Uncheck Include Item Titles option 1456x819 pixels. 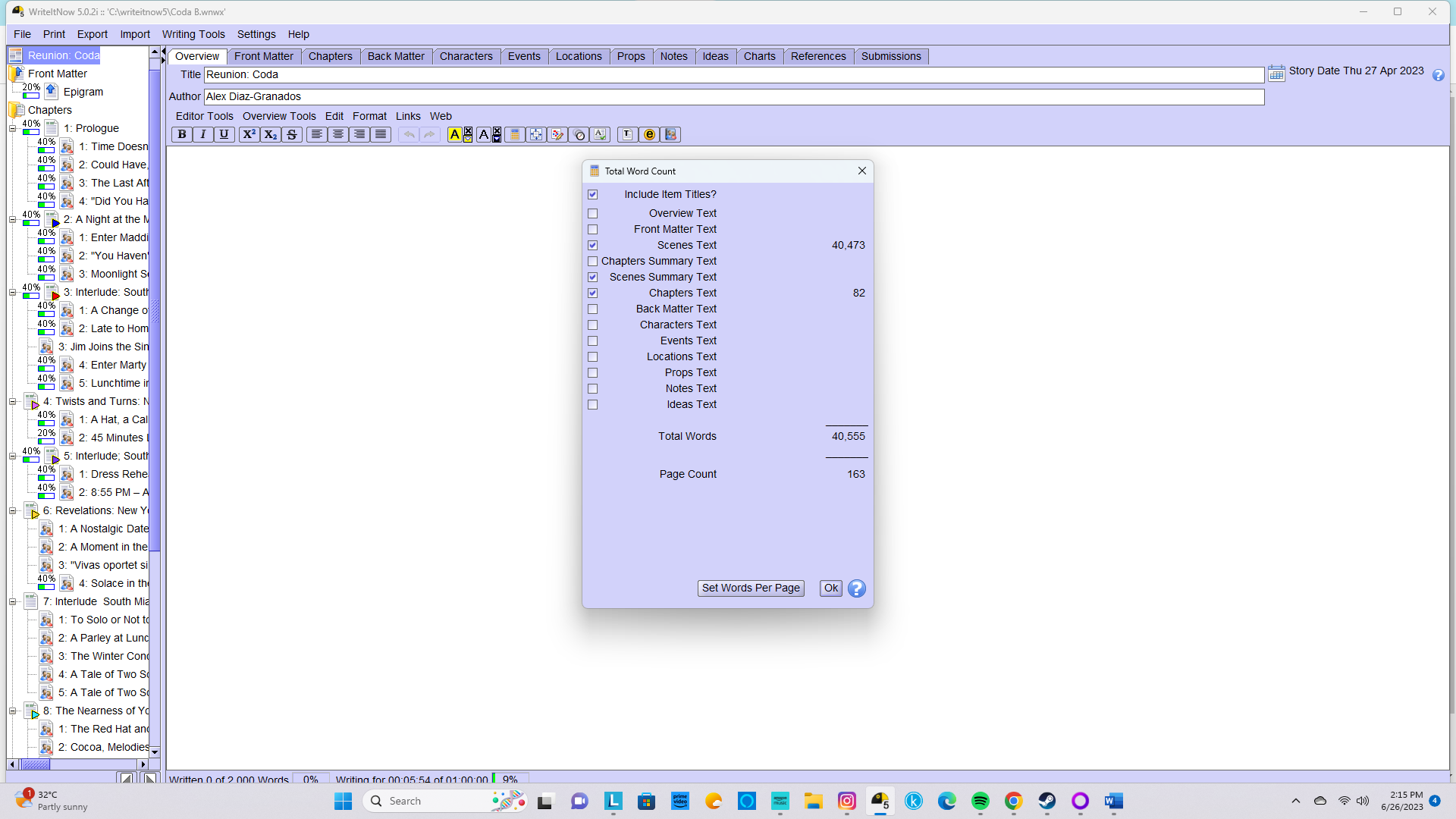pos(593,194)
